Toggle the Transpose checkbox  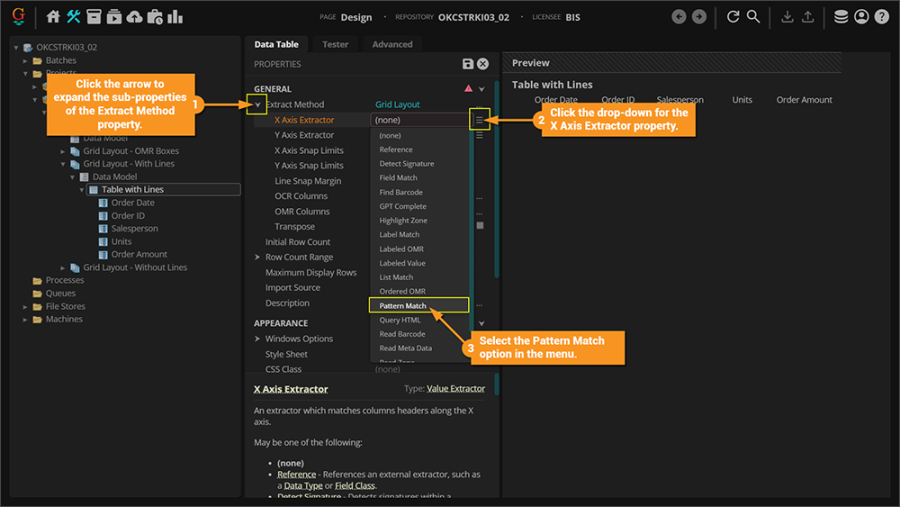pos(480,226)
